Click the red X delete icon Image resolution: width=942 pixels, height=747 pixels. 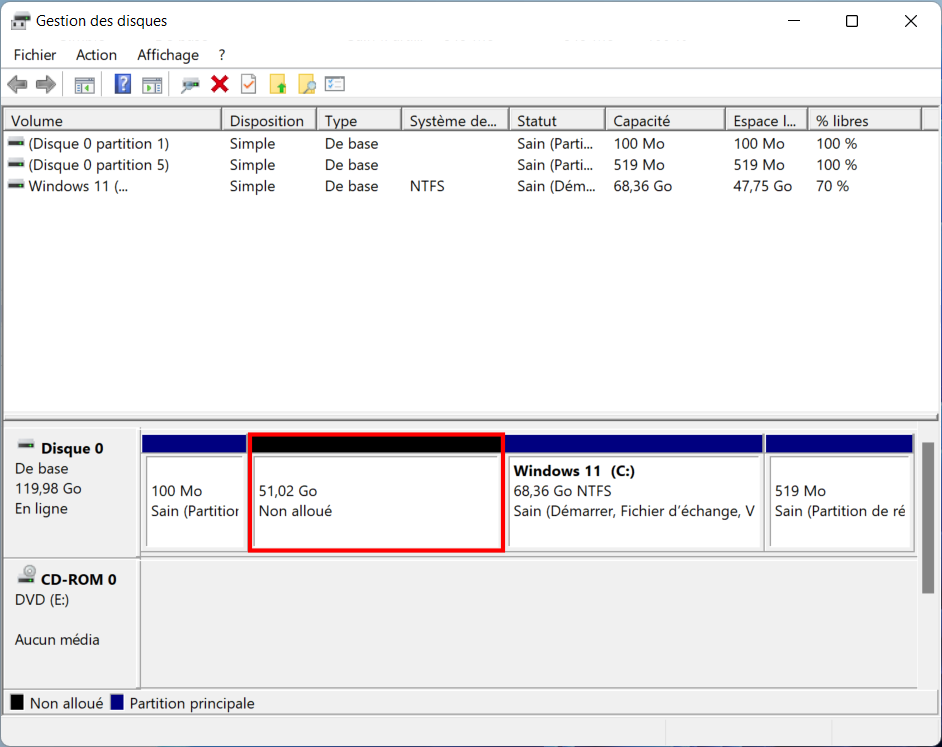pyautogui.click(x=220, y=84)
